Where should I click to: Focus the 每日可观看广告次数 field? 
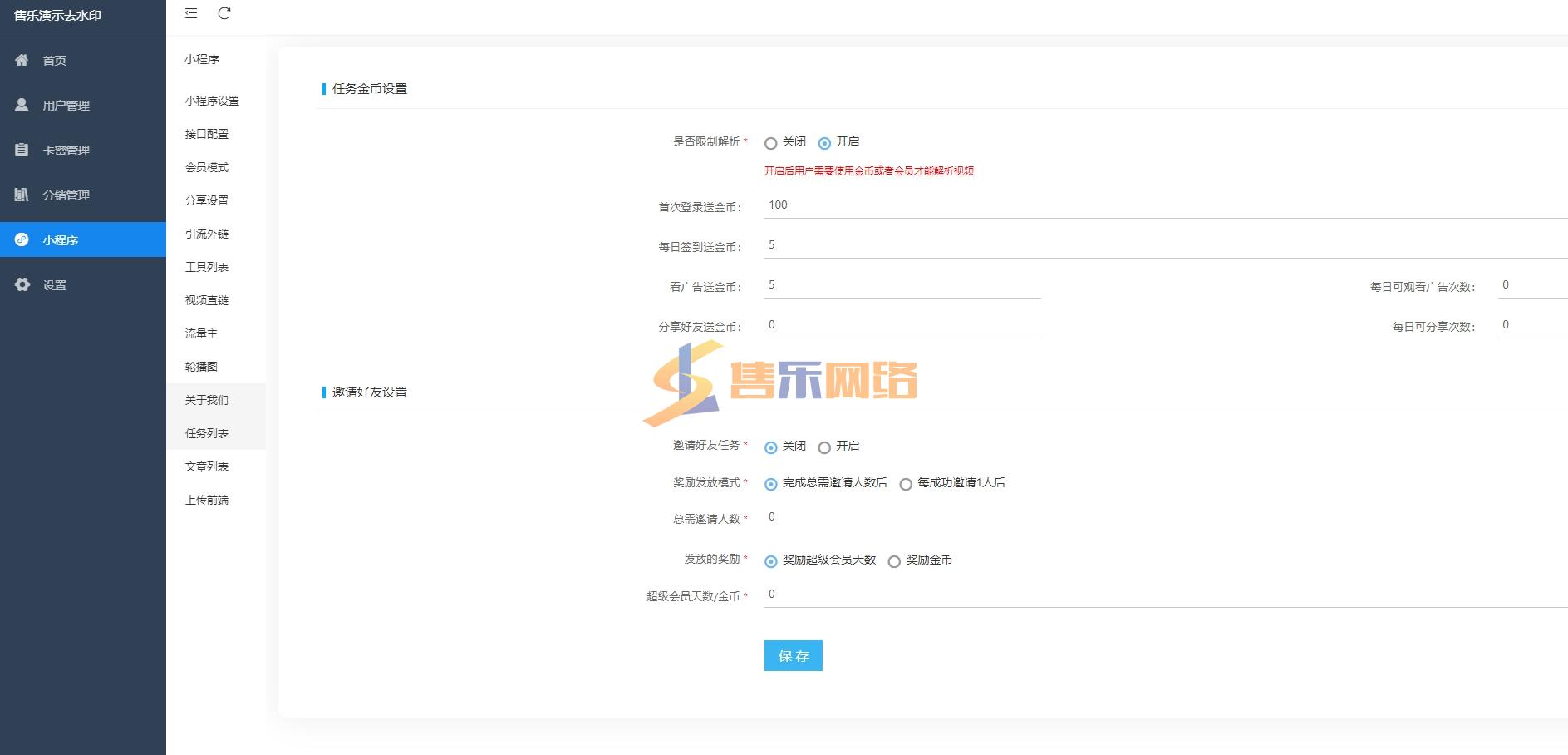click(x=1531, y=285)
